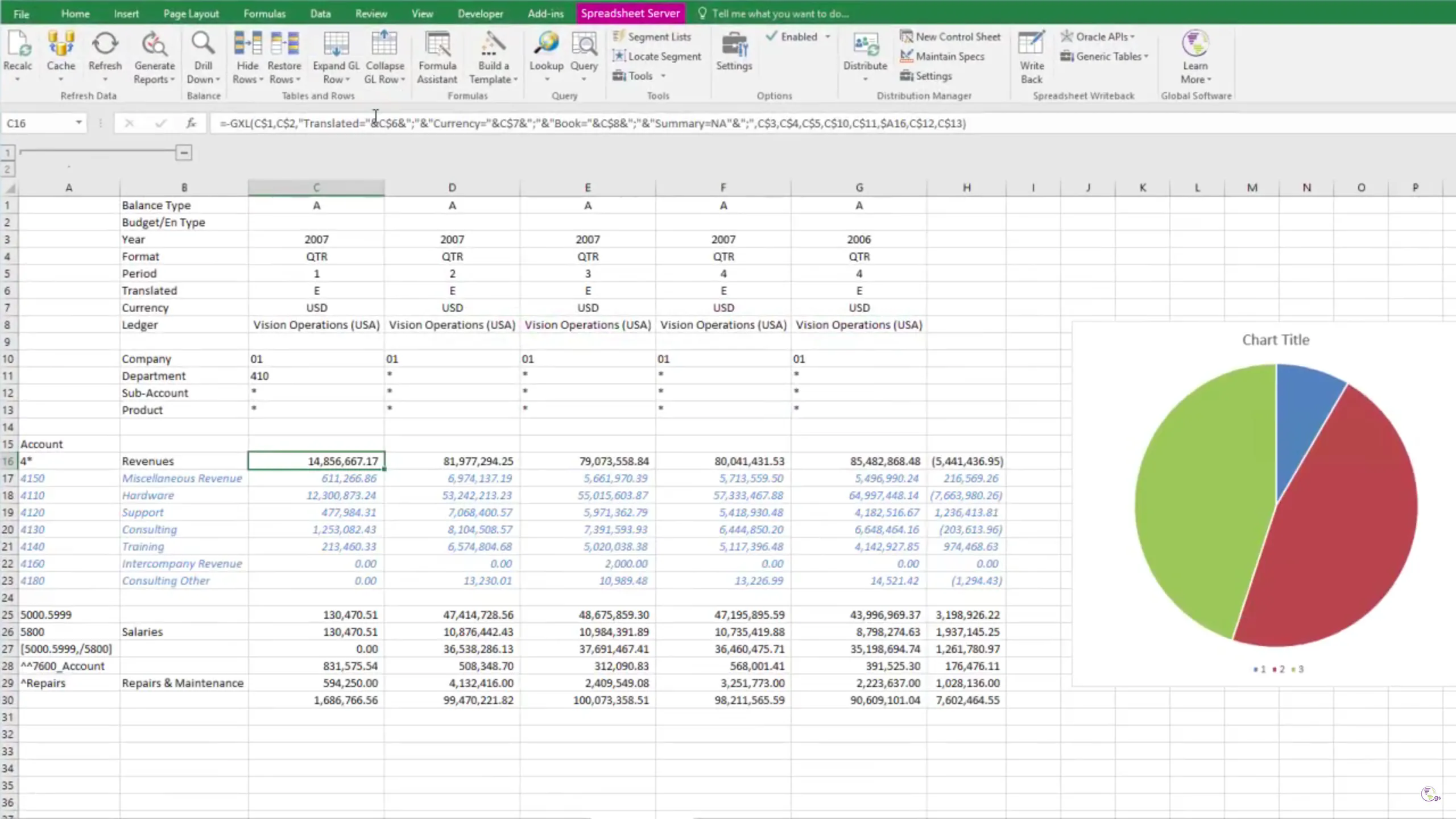This screenshot has height=819, width=1456.
Task: Switch to the Formulas ribbon tab
Action: pyautogui.click(x=264, y=14)
